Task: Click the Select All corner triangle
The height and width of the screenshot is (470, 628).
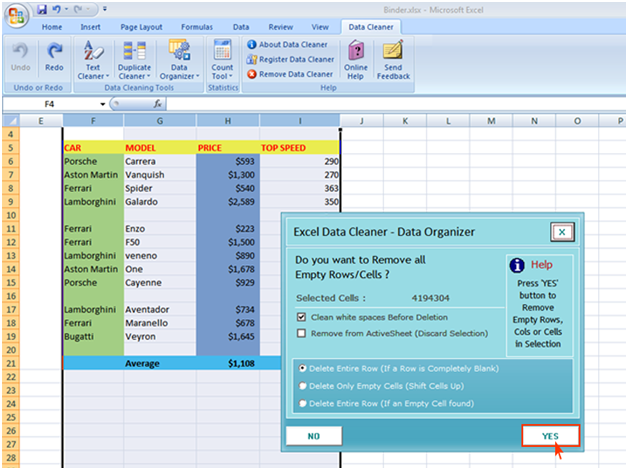Action: coord(11,121)
